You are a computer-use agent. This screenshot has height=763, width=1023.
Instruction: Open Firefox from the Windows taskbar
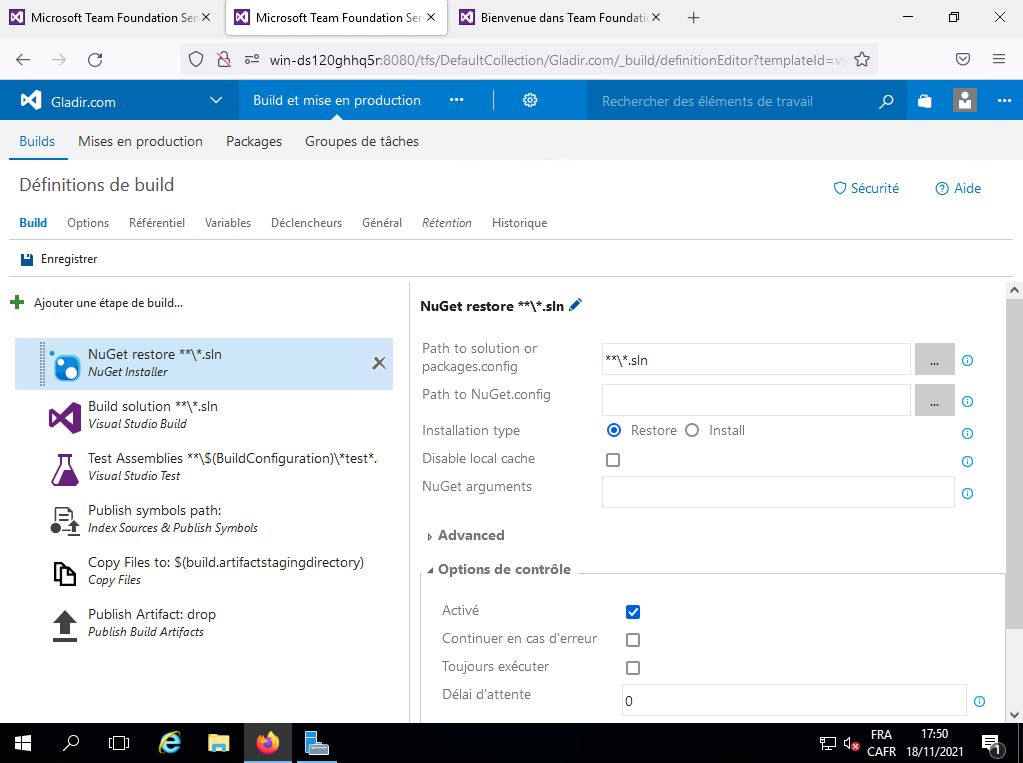[x=267, y=743]
